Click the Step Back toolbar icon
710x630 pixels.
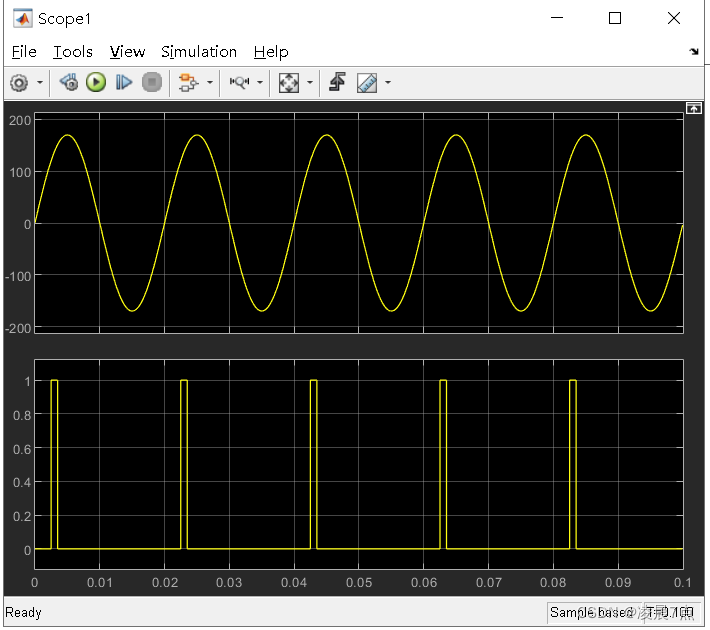69,82
